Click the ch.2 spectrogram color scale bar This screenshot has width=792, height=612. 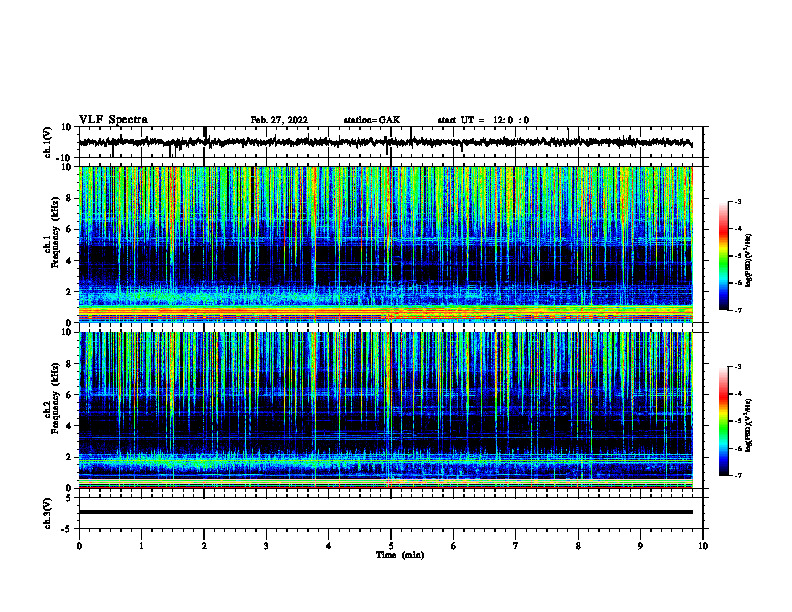[724, 421]
